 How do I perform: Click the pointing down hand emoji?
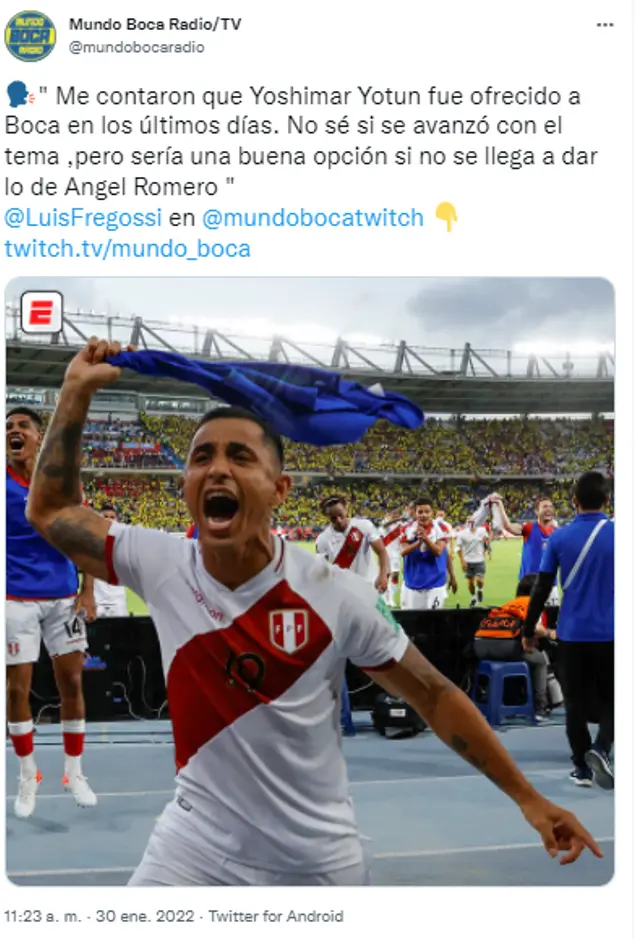pos(446,217)
